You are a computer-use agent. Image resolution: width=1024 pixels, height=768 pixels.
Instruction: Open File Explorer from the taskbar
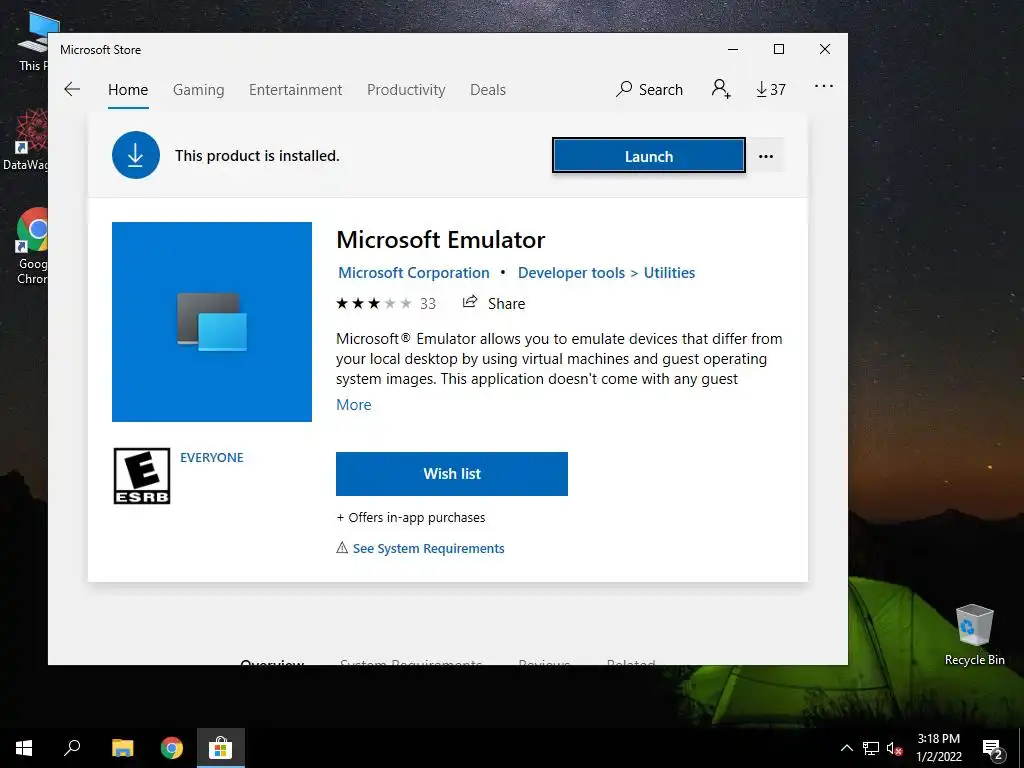point(122,748)
